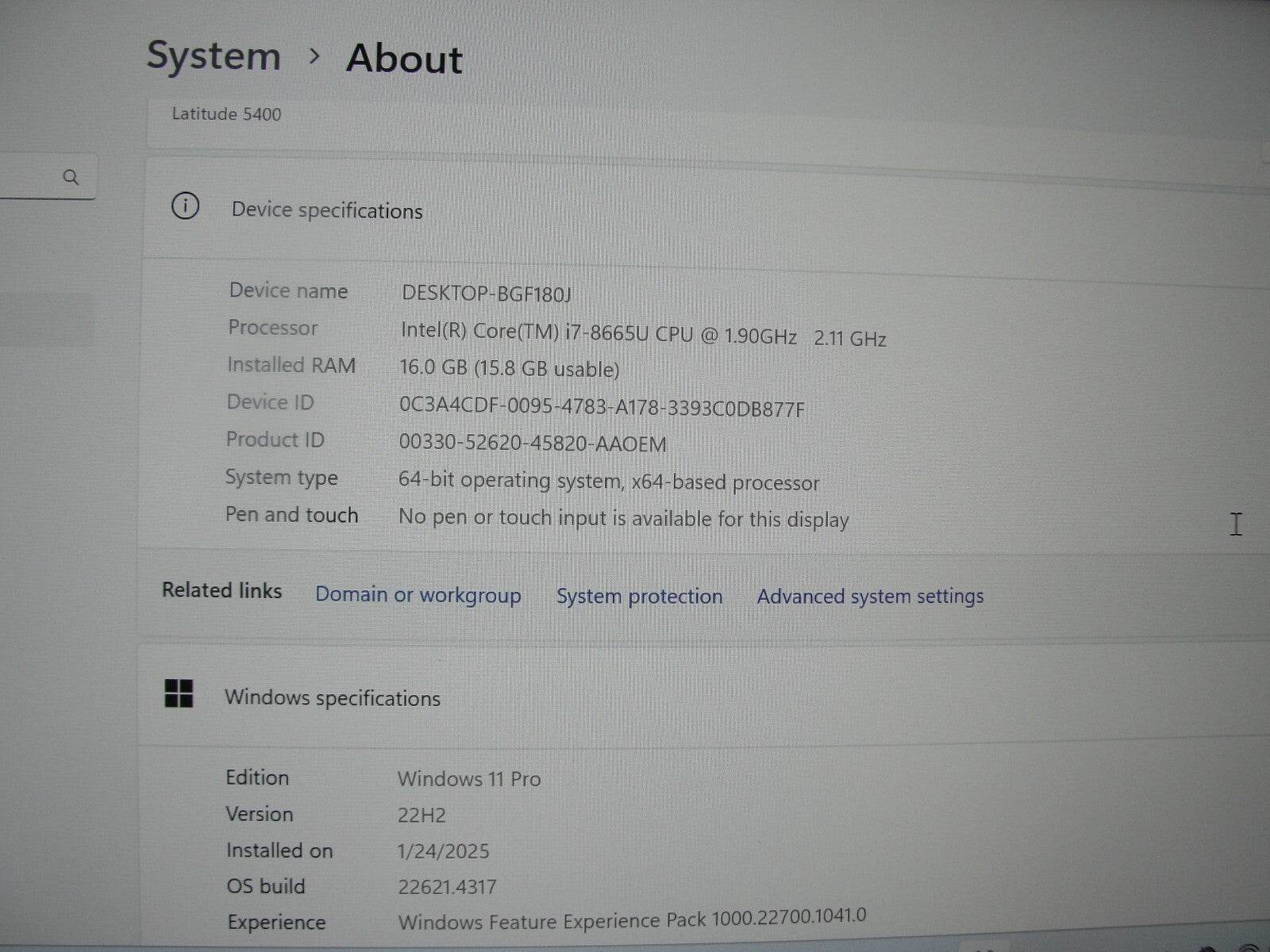
Task: Click the search magnifier icon in sidebar
Action: tap(70, 178)
